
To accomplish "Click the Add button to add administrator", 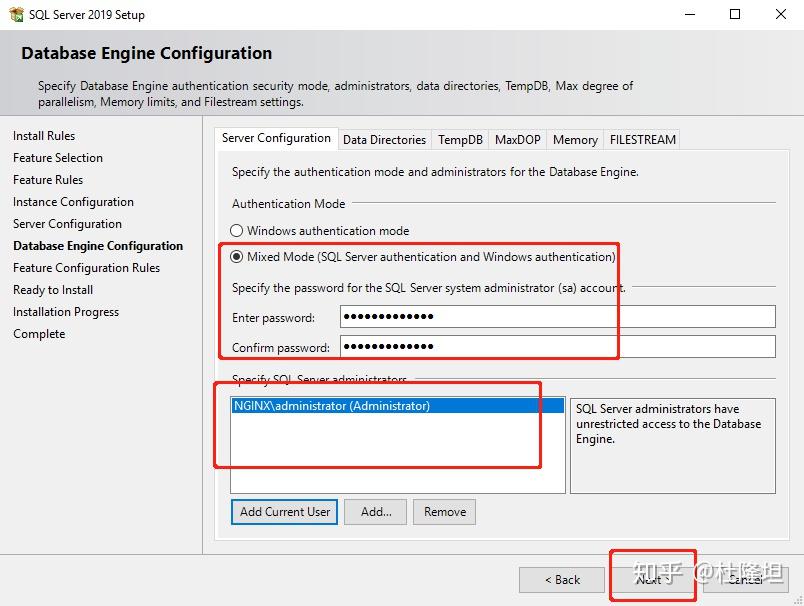I will click(x=374, y=511).
